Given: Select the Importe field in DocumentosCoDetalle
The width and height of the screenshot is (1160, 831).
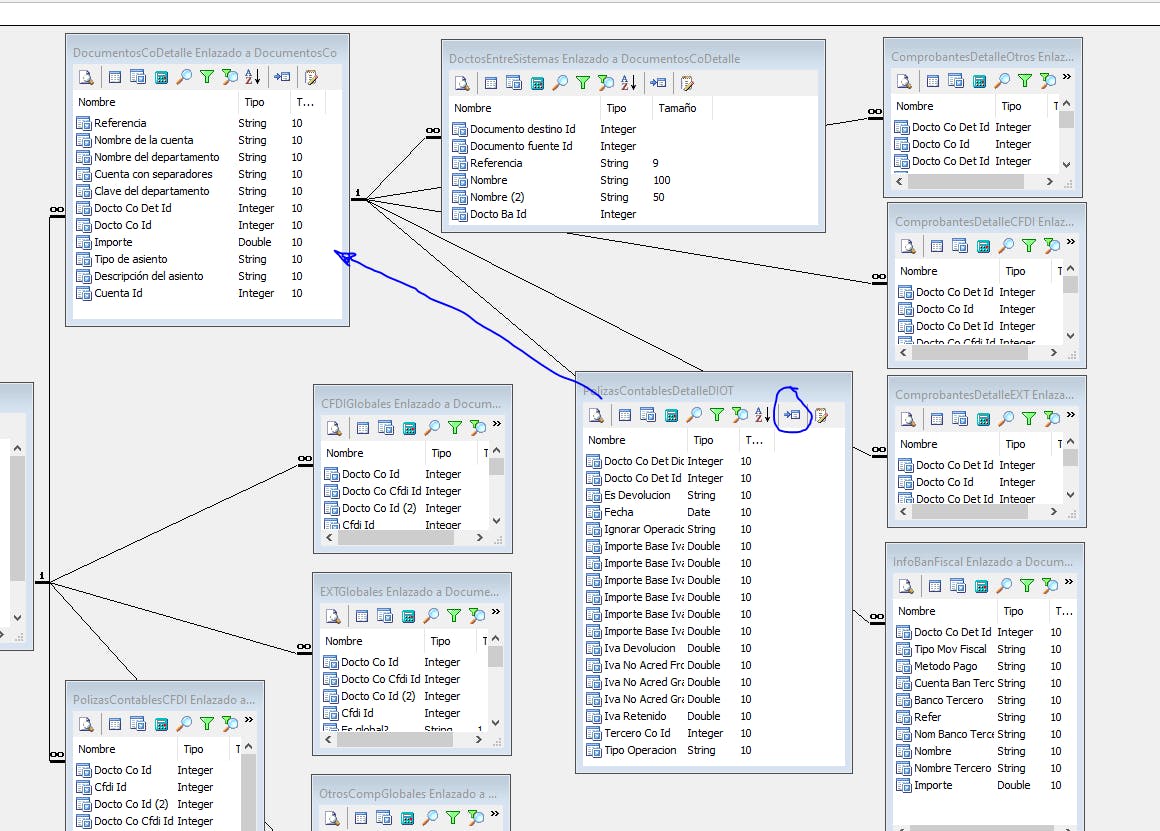Looking at the screenshot, I should (x=113, y=242).
